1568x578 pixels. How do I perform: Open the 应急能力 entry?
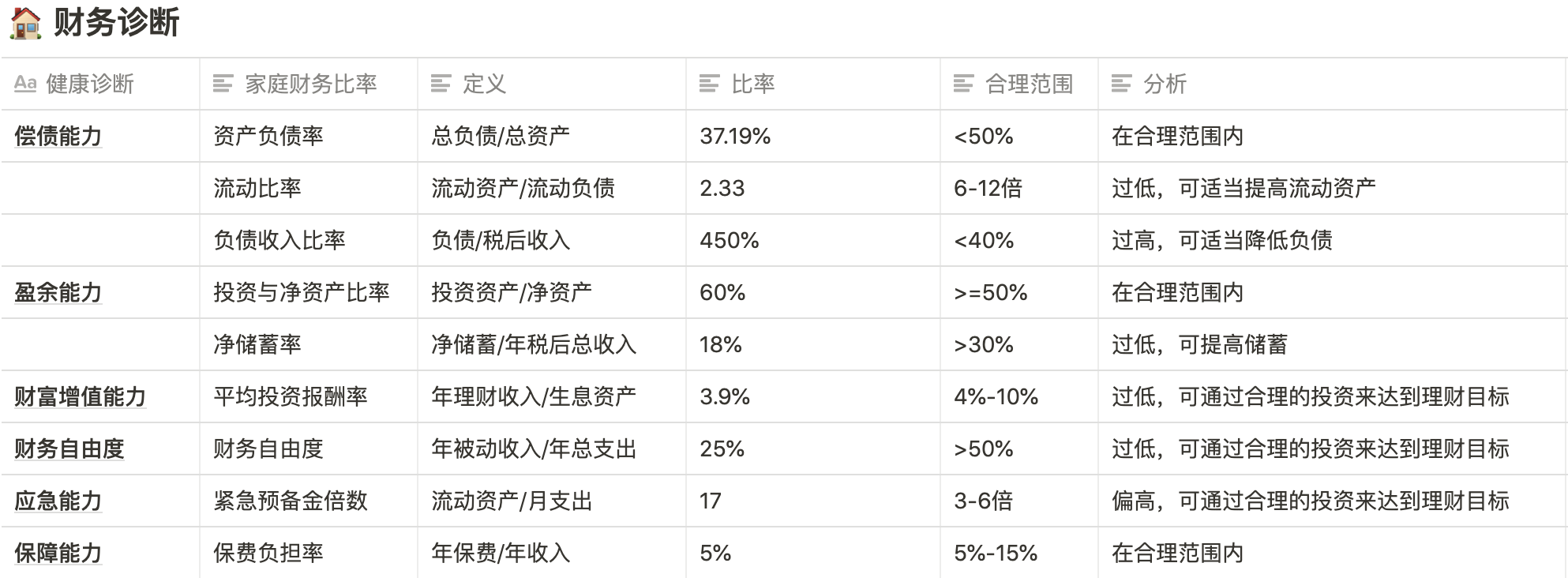58,501
